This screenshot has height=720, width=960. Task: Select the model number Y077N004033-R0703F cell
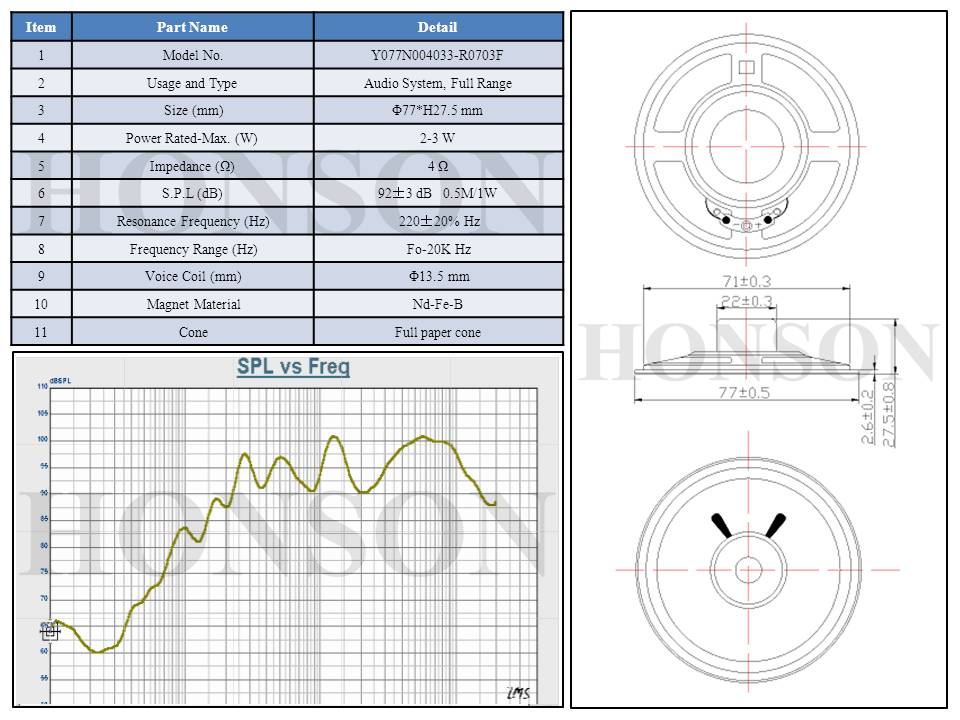tap(437, 55)
